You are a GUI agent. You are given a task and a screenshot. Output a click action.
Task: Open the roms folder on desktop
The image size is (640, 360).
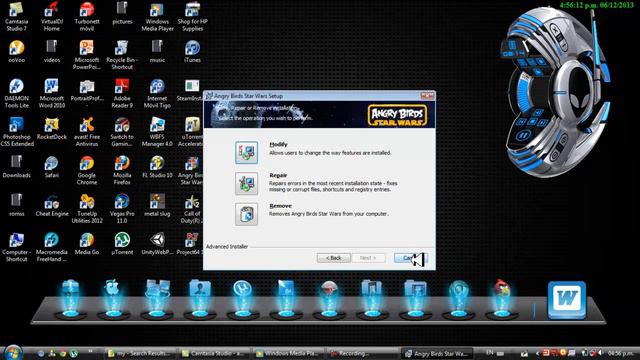[16, 205]
